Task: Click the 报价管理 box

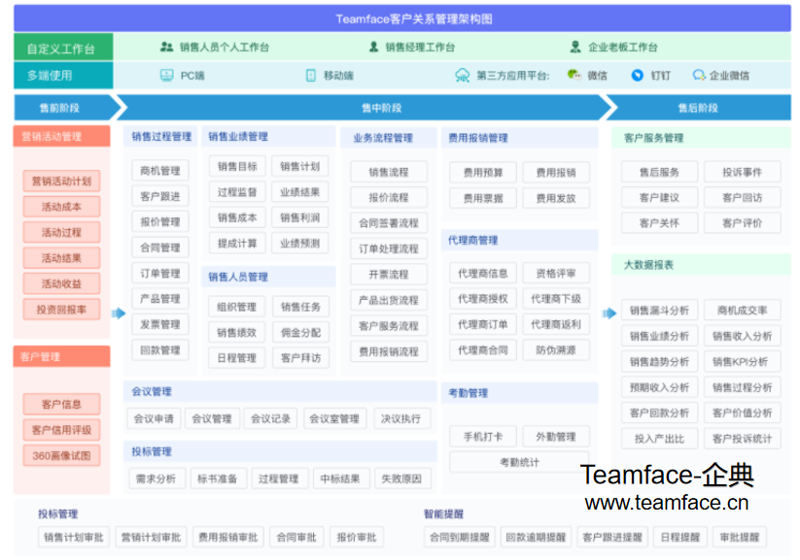Action: [x=160, y=222]
